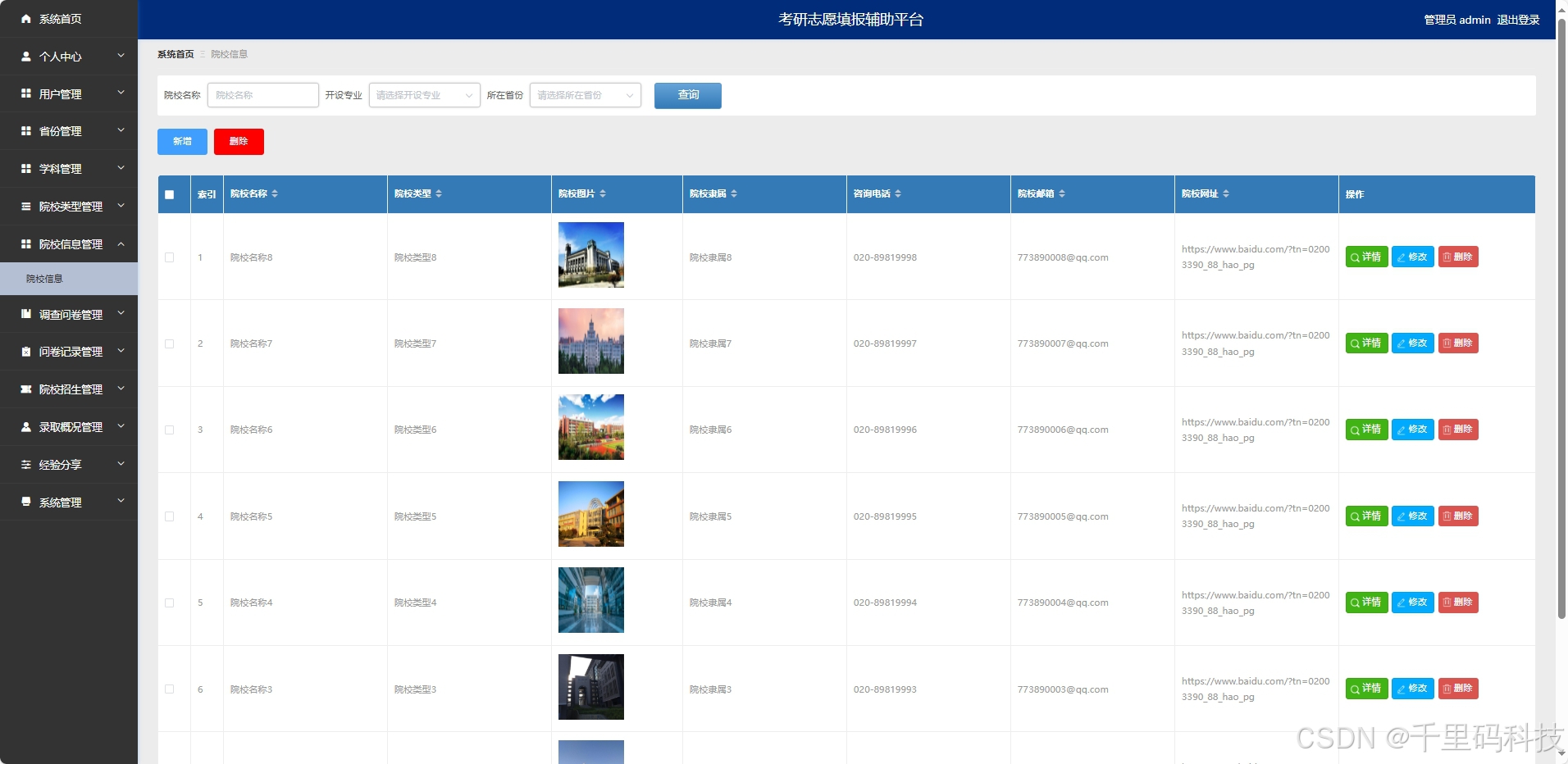The image size is (1568, 764).
Task: Click the 查询 search button
Action: point(687,95)
